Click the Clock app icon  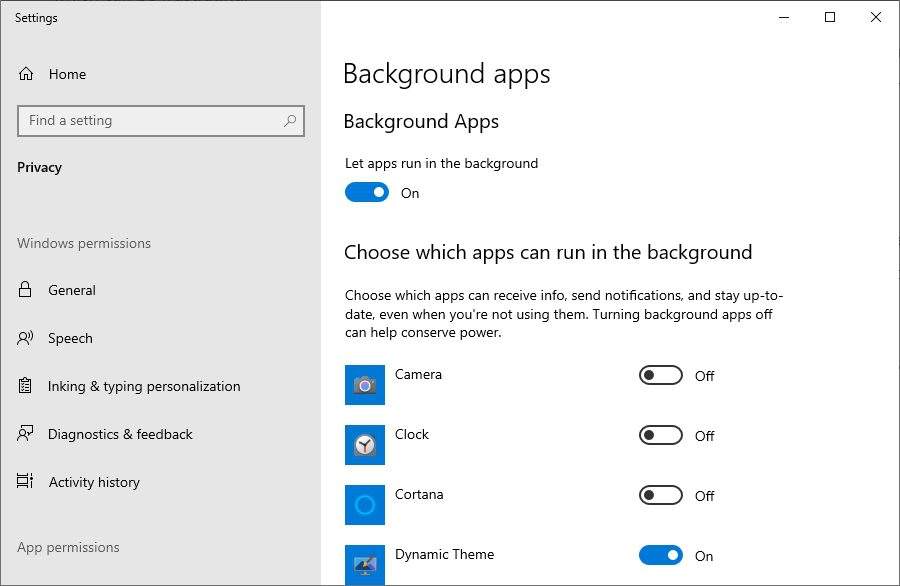[x=364, y=445]
